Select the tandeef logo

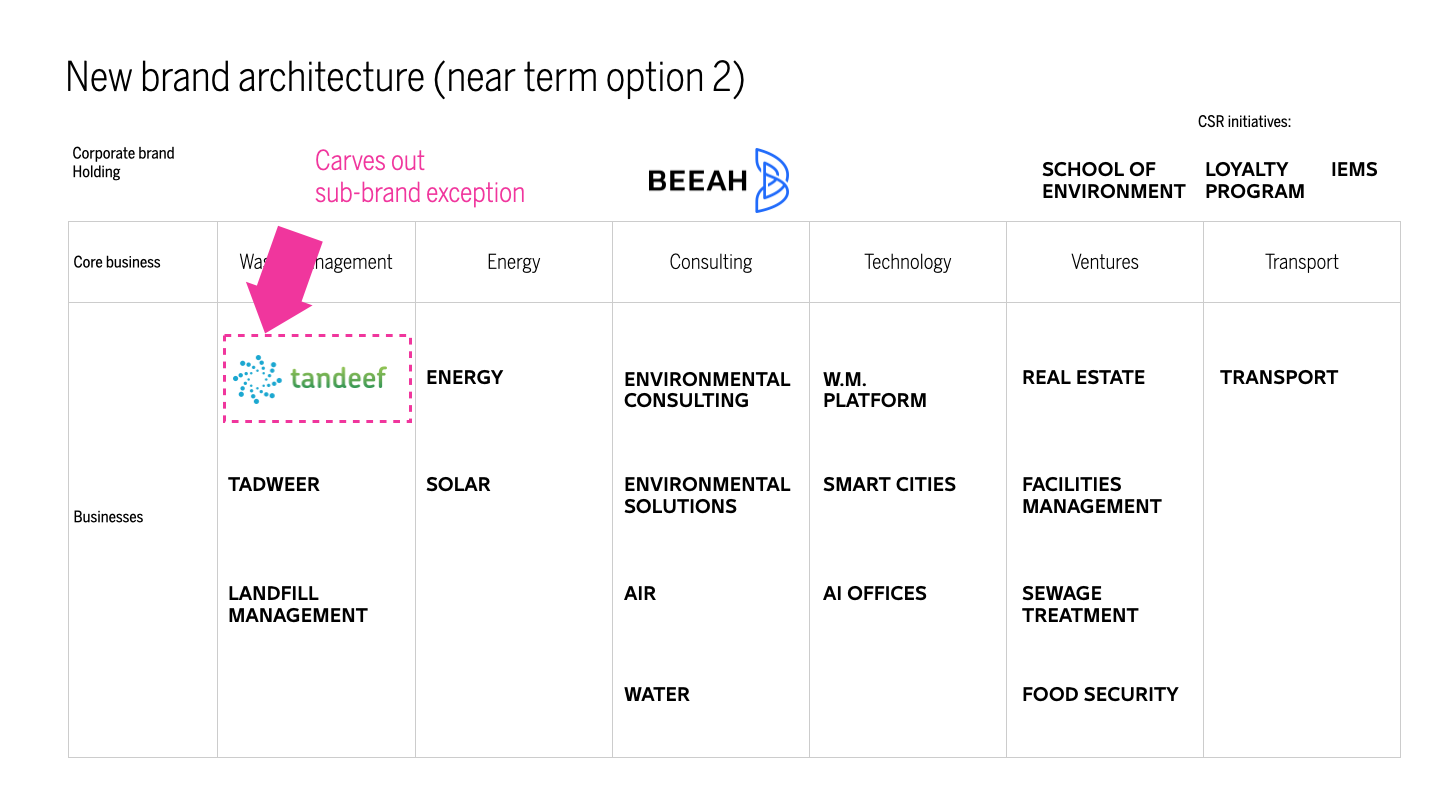click(310, 379)
